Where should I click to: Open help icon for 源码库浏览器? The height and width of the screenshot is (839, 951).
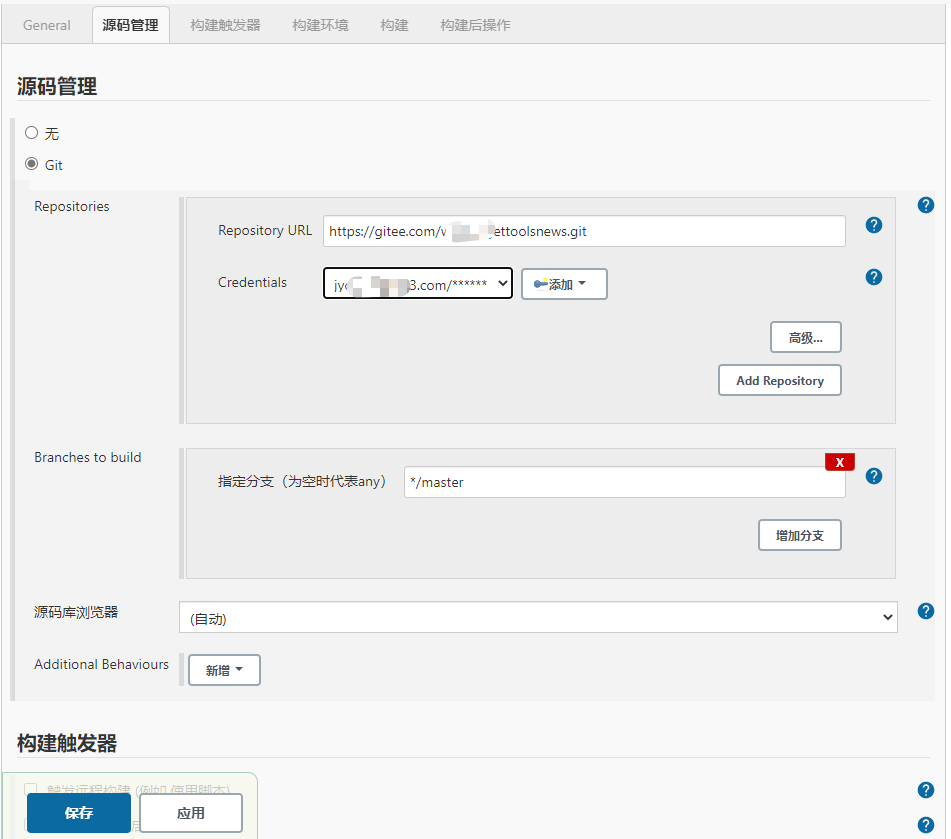click(926, 611)
